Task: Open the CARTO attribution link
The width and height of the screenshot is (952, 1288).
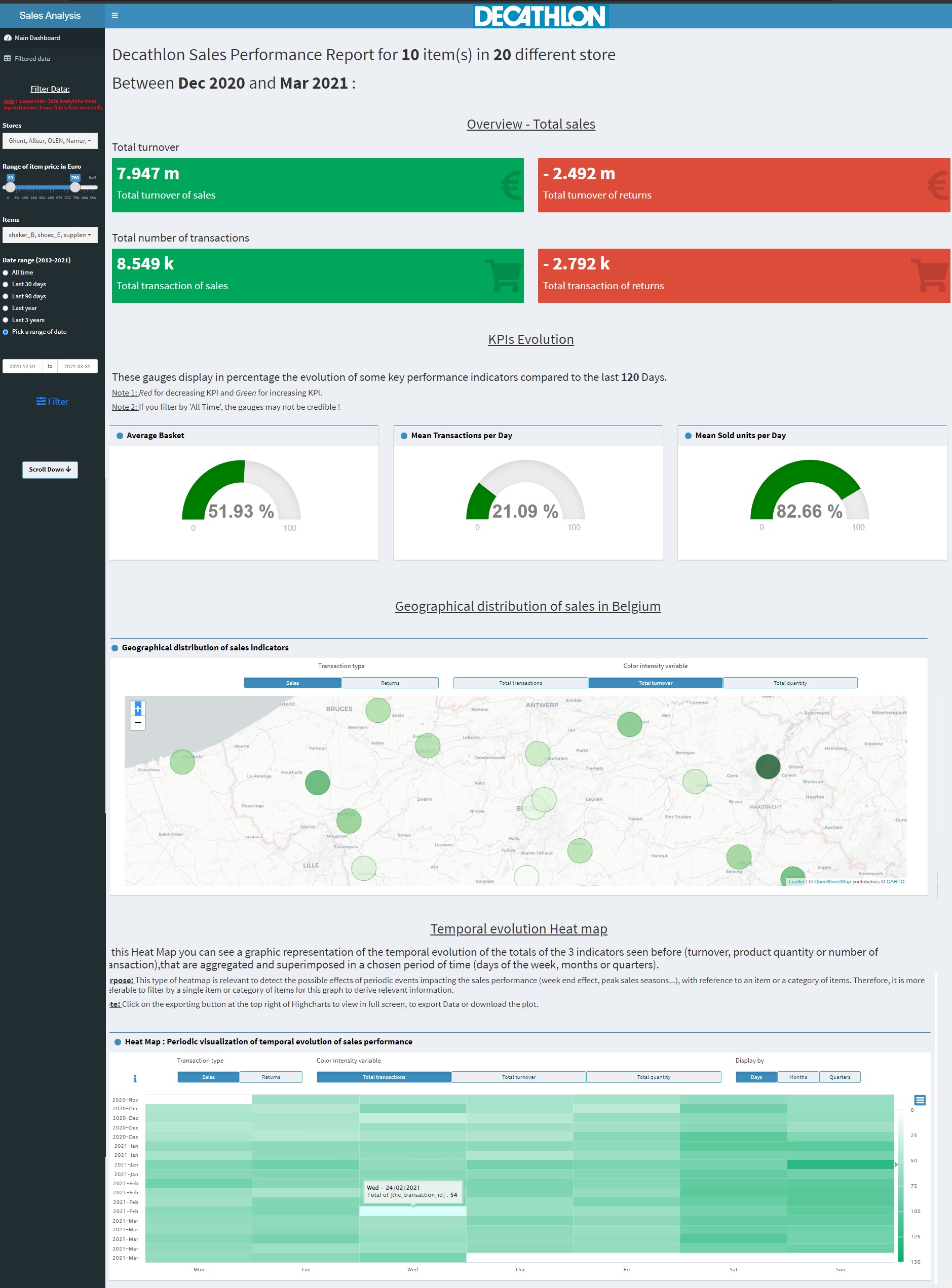Action: coord(895,882)
